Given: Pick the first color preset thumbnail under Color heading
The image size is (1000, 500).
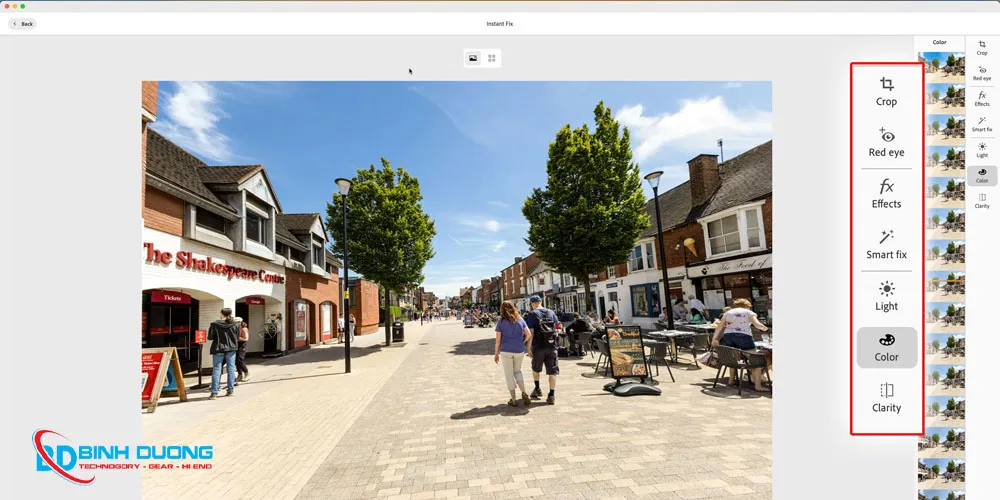Looking at the screenshot, I should (941, 66).
